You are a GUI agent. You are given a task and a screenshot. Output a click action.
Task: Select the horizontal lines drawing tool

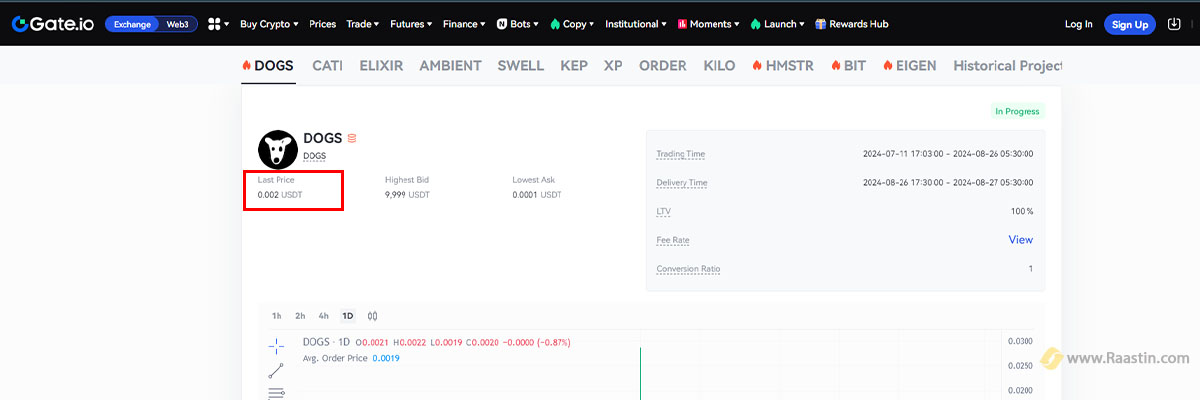pyautogui.click(x=277, y=393)
